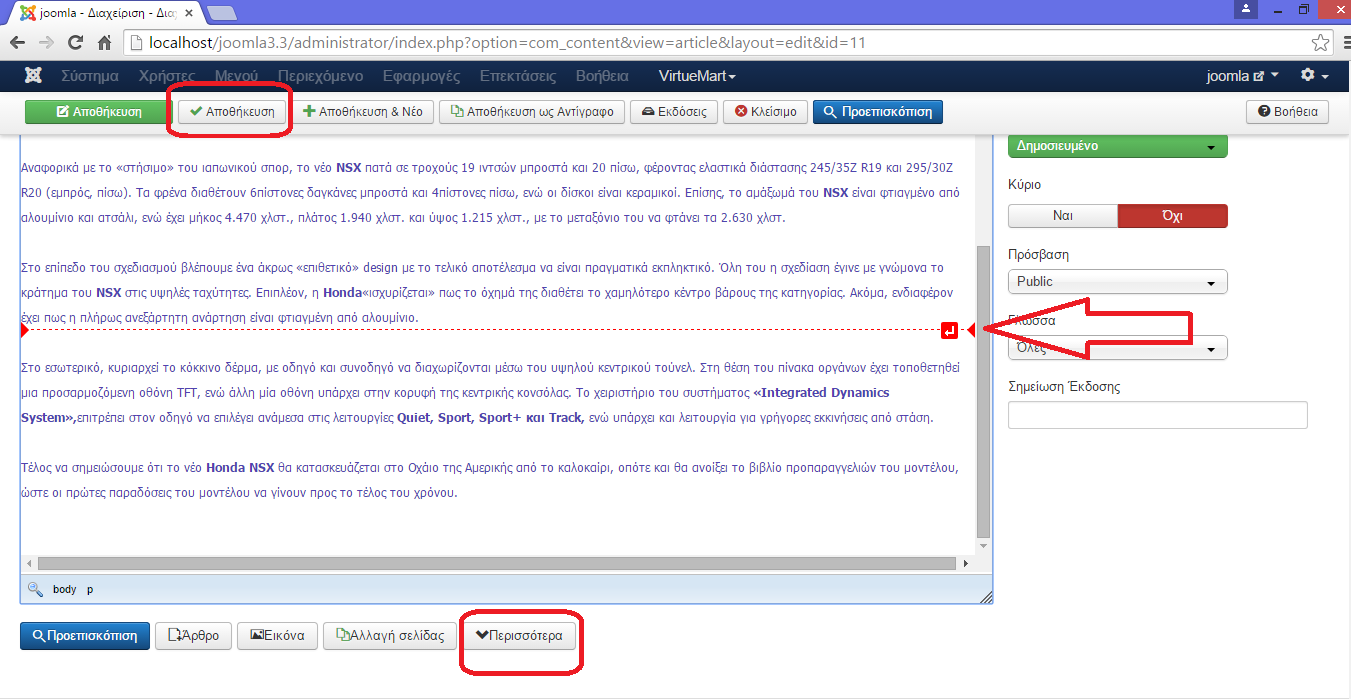Screen dimensions: 1351x699
Task: Click the browser forward arrow
Action: (46, 43)
